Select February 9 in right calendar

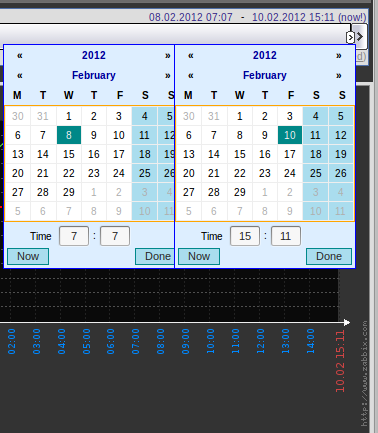point(265,135)
